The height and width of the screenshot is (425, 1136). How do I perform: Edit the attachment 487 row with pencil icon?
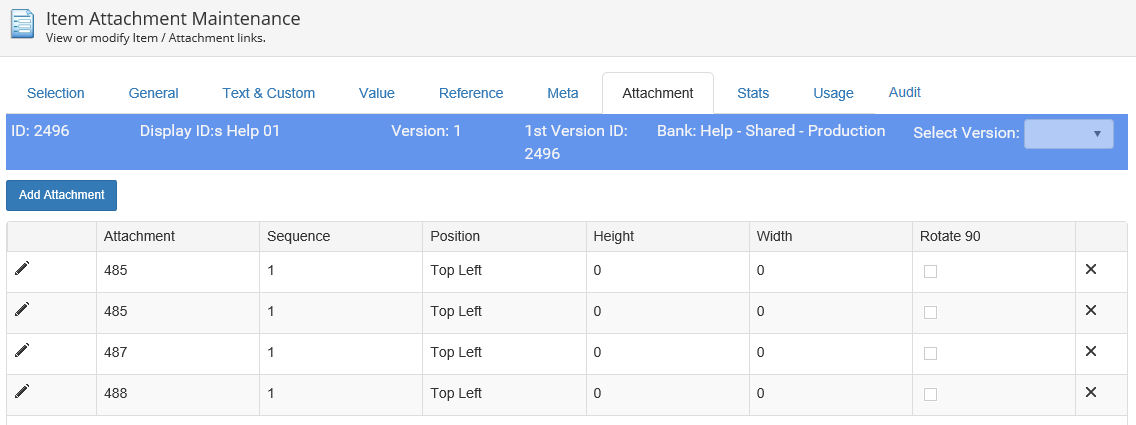point(22,351)
